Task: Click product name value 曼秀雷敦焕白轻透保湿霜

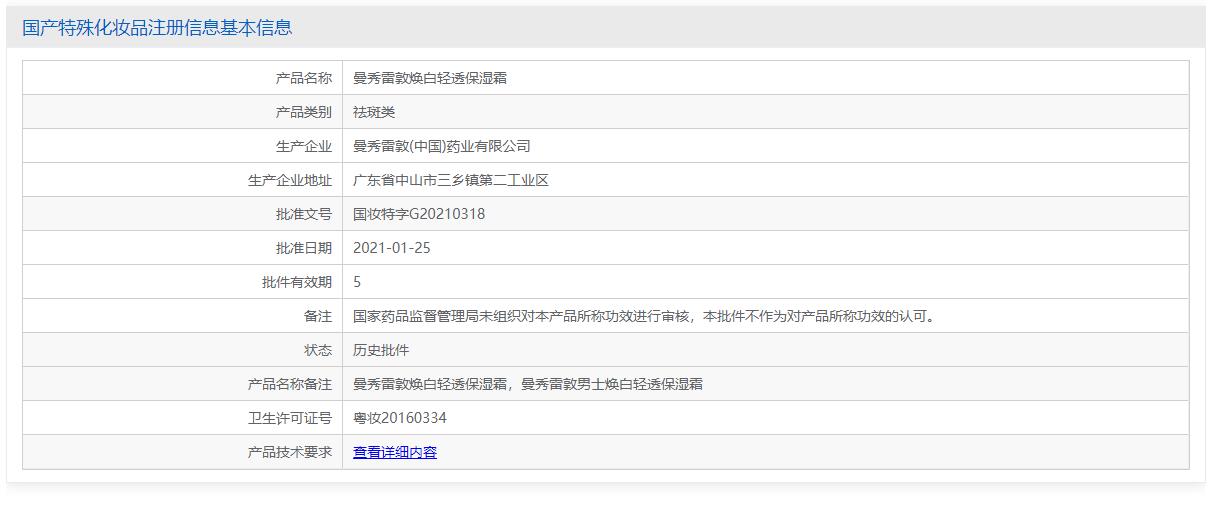Action: (430, 78)
